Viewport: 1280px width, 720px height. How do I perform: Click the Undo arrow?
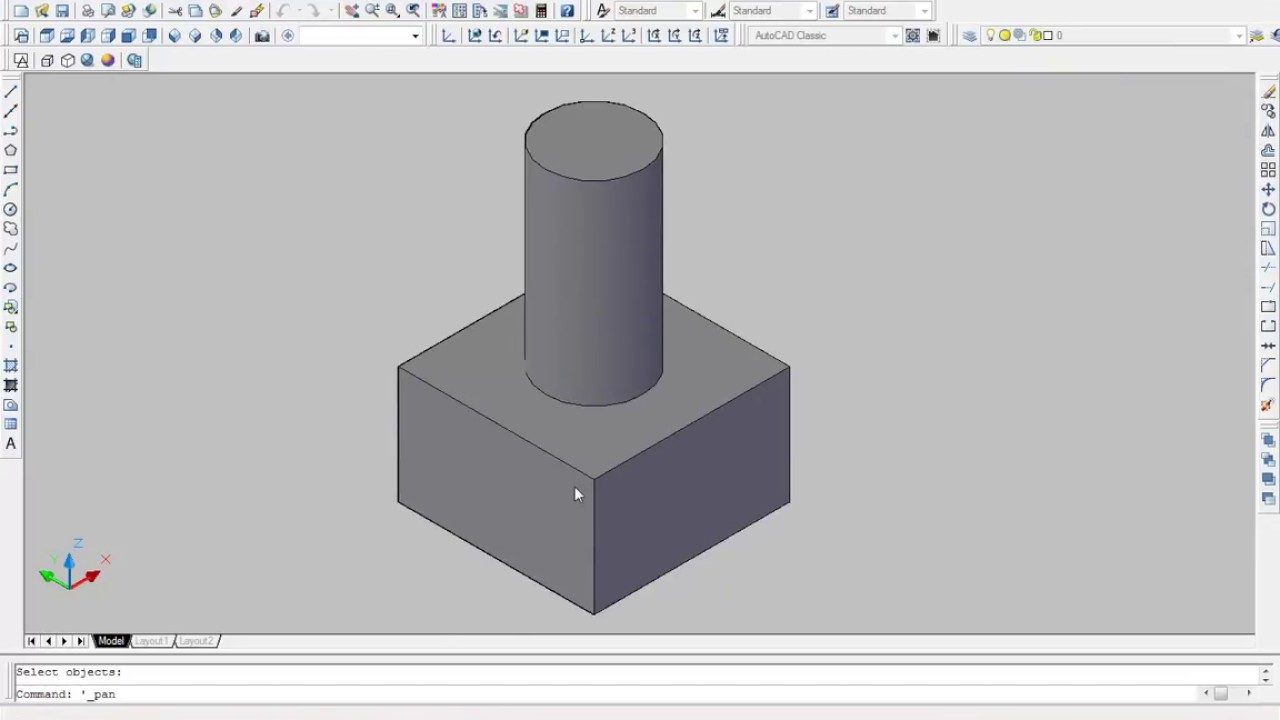282,11
